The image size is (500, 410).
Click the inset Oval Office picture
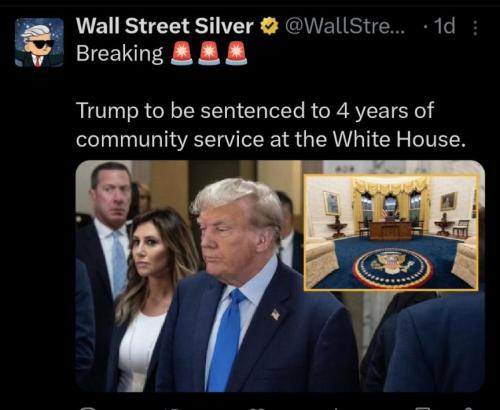tap(392, 232)
